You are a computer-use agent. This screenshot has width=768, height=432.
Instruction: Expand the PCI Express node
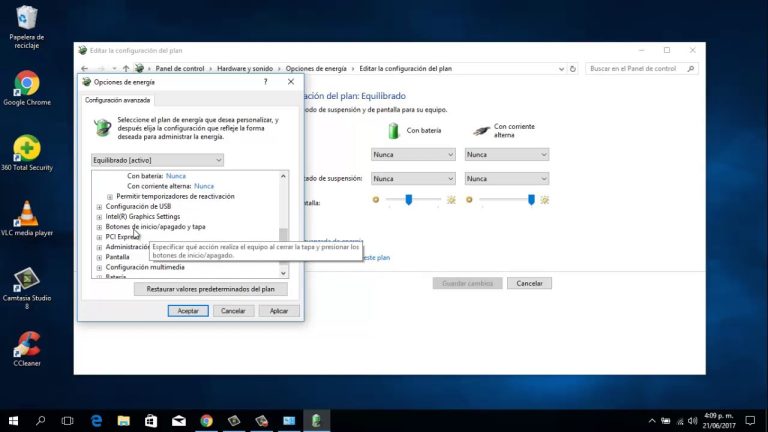[x=99, y=237]
